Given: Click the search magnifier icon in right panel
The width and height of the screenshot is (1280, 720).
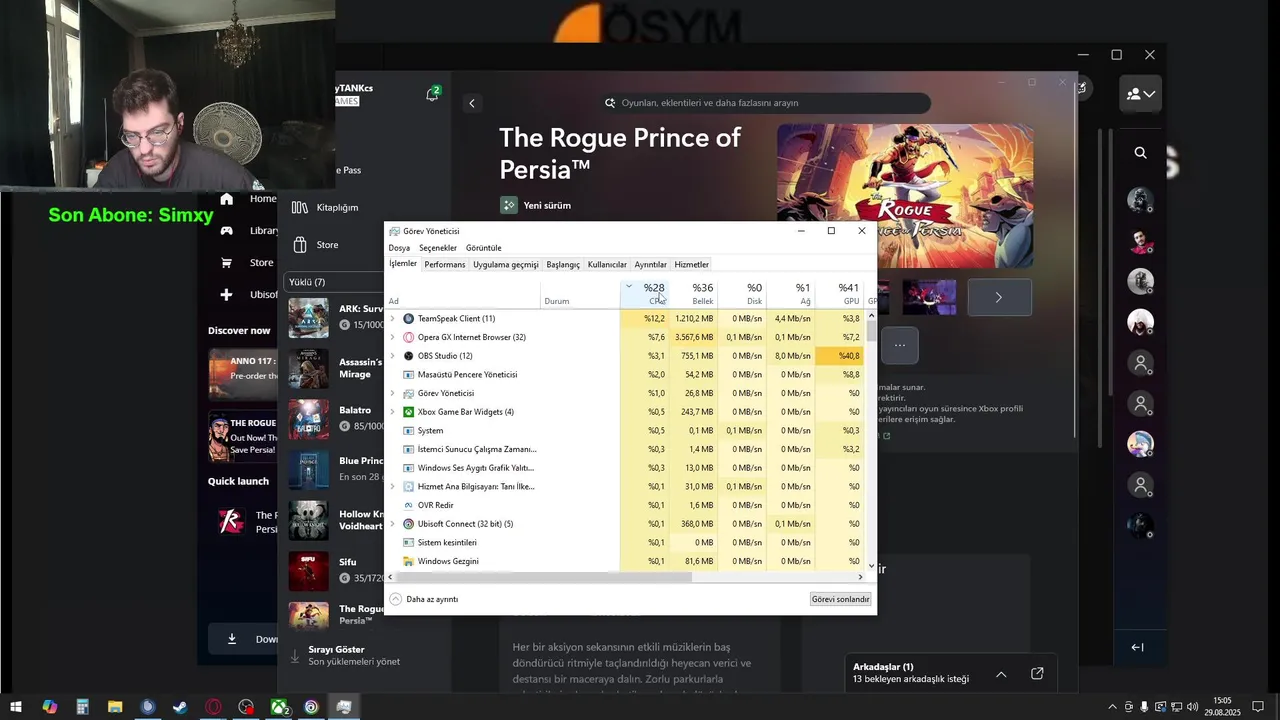Looking at the screenshot, I should point(1141,153).
